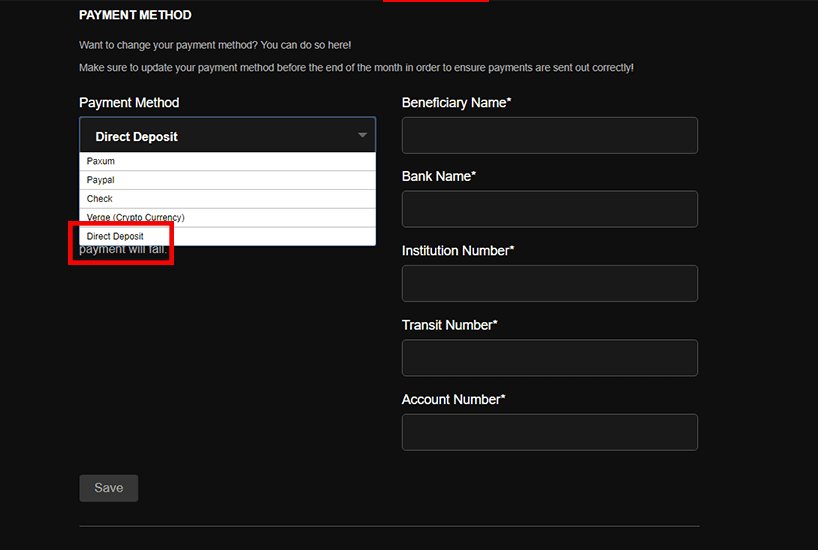Click into the Institution Number field

pyautogui.click(x=550, y=283)
